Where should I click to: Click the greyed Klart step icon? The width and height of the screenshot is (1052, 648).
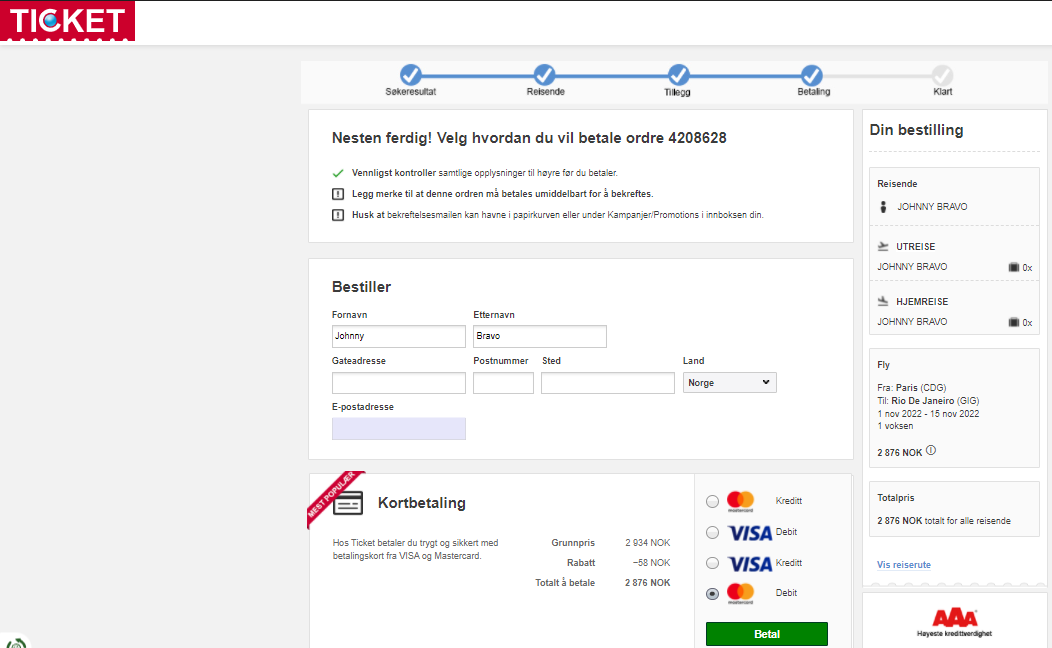pos(942,74)
